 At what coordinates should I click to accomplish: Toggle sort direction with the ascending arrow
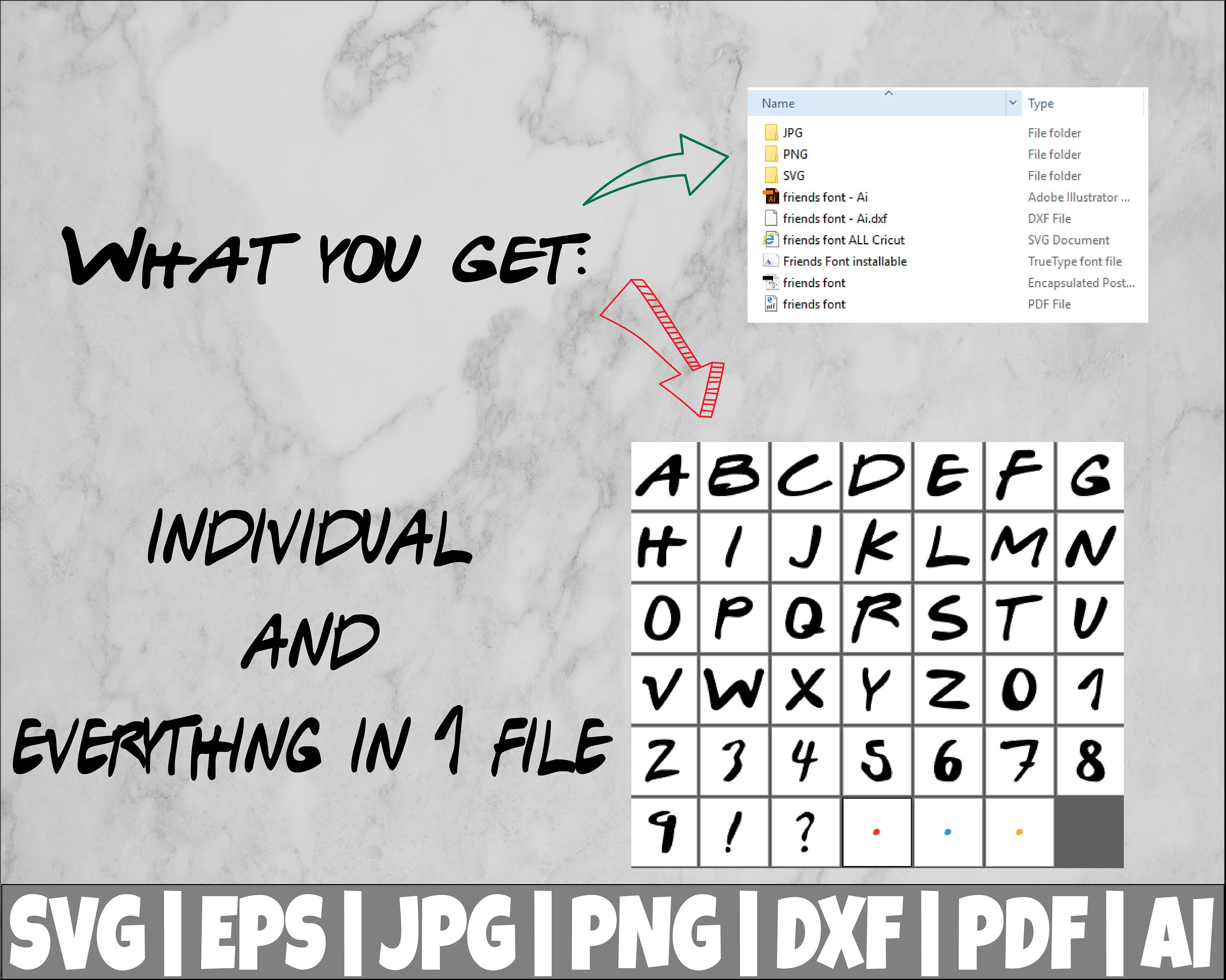[889, 93]
